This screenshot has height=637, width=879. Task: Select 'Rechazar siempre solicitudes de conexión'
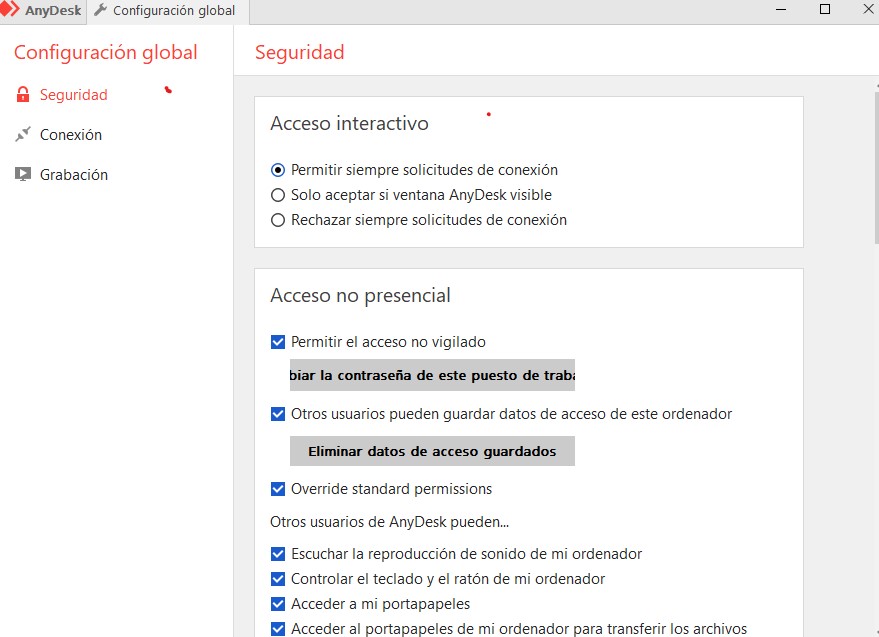(278, 219)
